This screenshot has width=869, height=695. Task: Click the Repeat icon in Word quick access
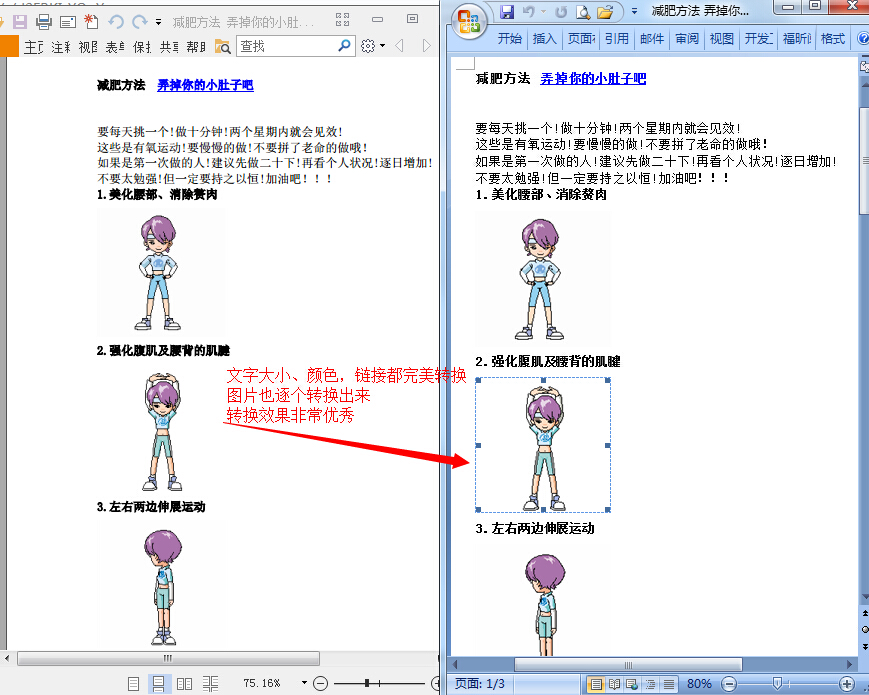(561, 11)
